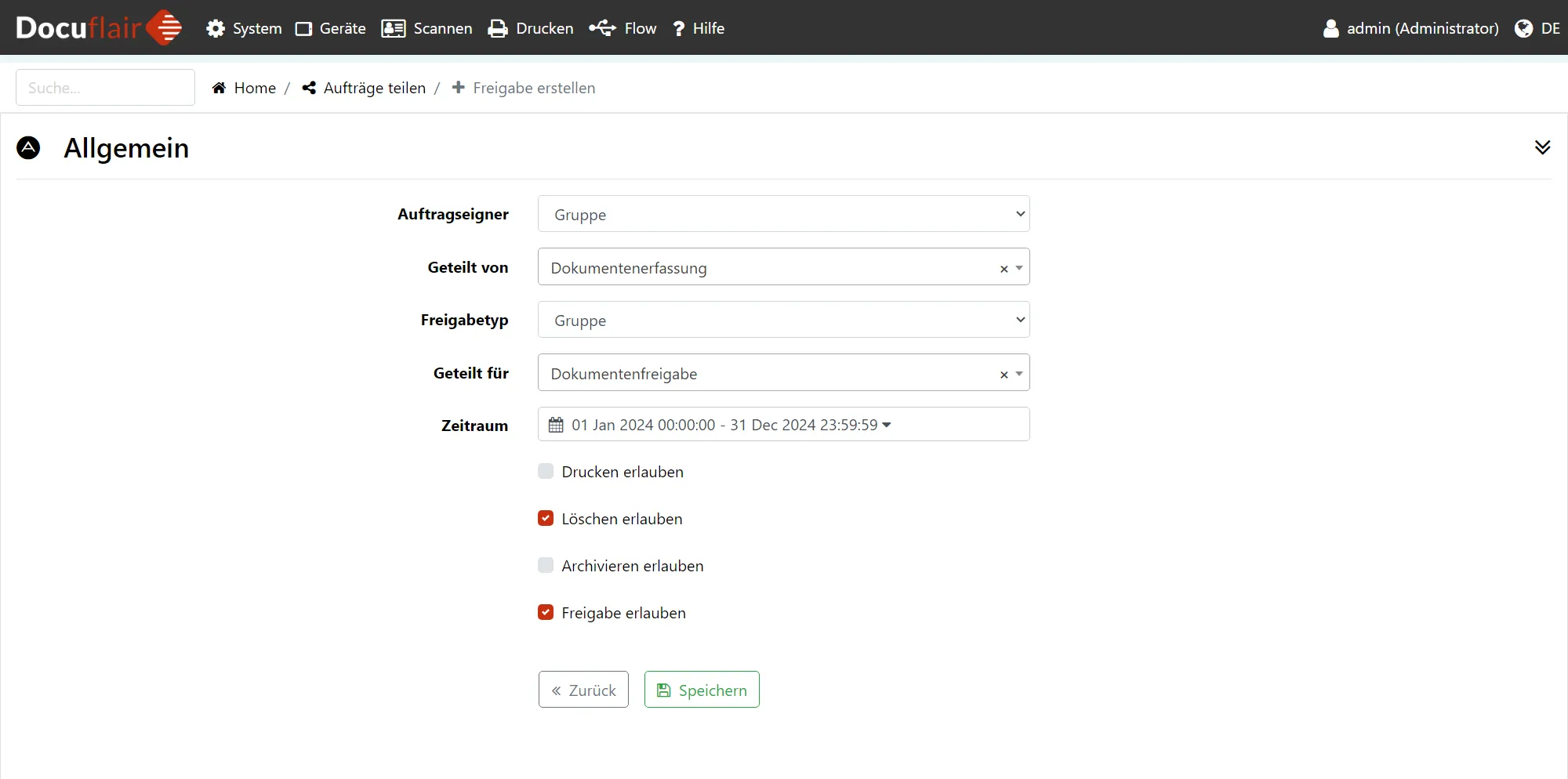The width and height of the screenshot is (1568, 779).
Task: Go back using the Zurück button
Action: [583, 690]
